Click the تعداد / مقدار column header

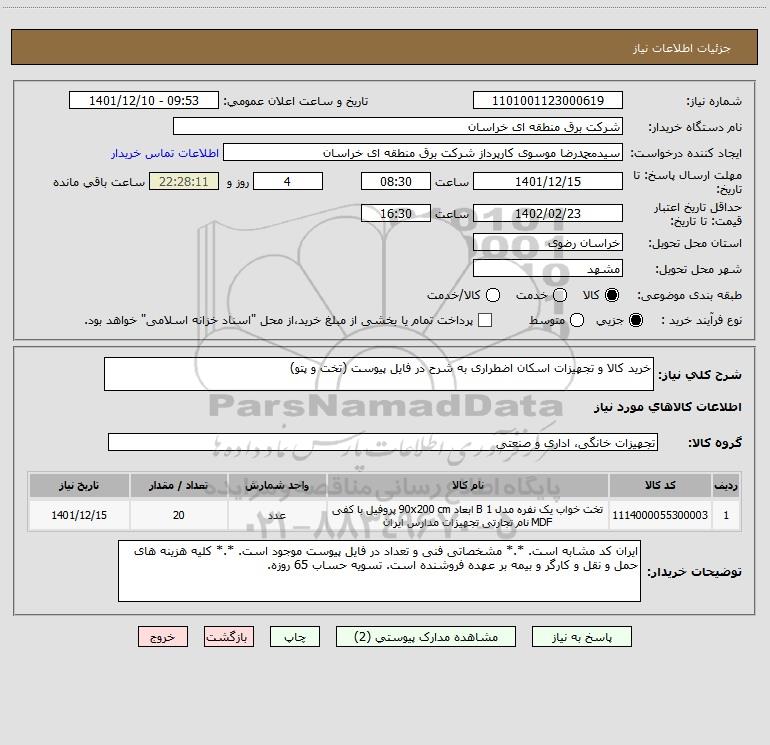pyautogui.click(x=178, y=485)
